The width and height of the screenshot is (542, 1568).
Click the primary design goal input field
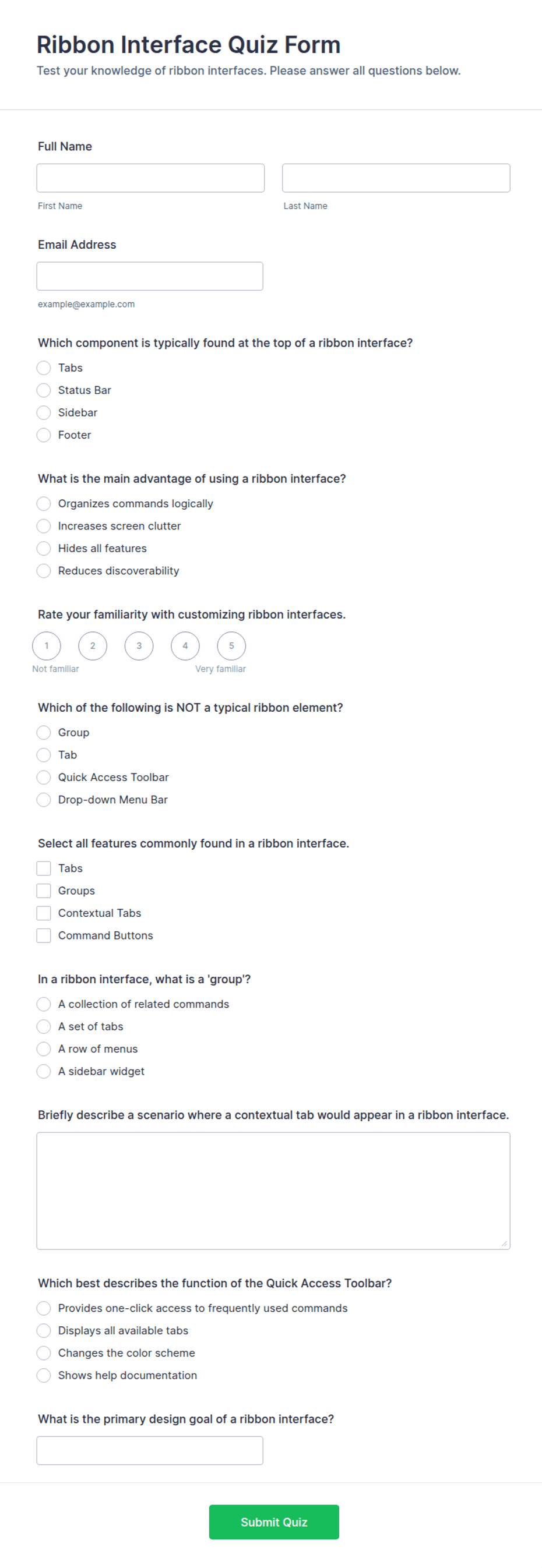coord(150,1450)
